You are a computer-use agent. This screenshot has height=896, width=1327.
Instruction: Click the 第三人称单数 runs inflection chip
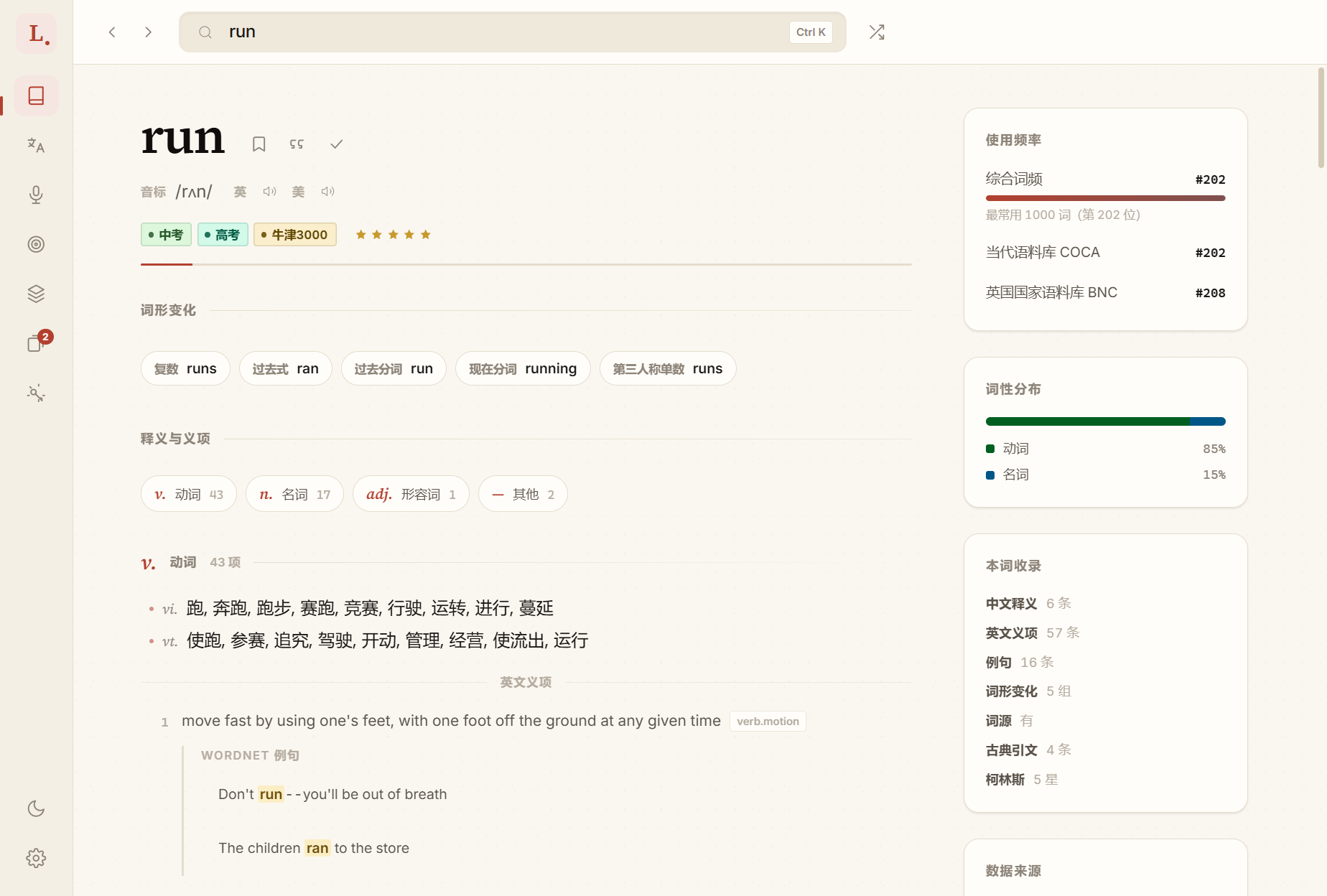(668, 368)
